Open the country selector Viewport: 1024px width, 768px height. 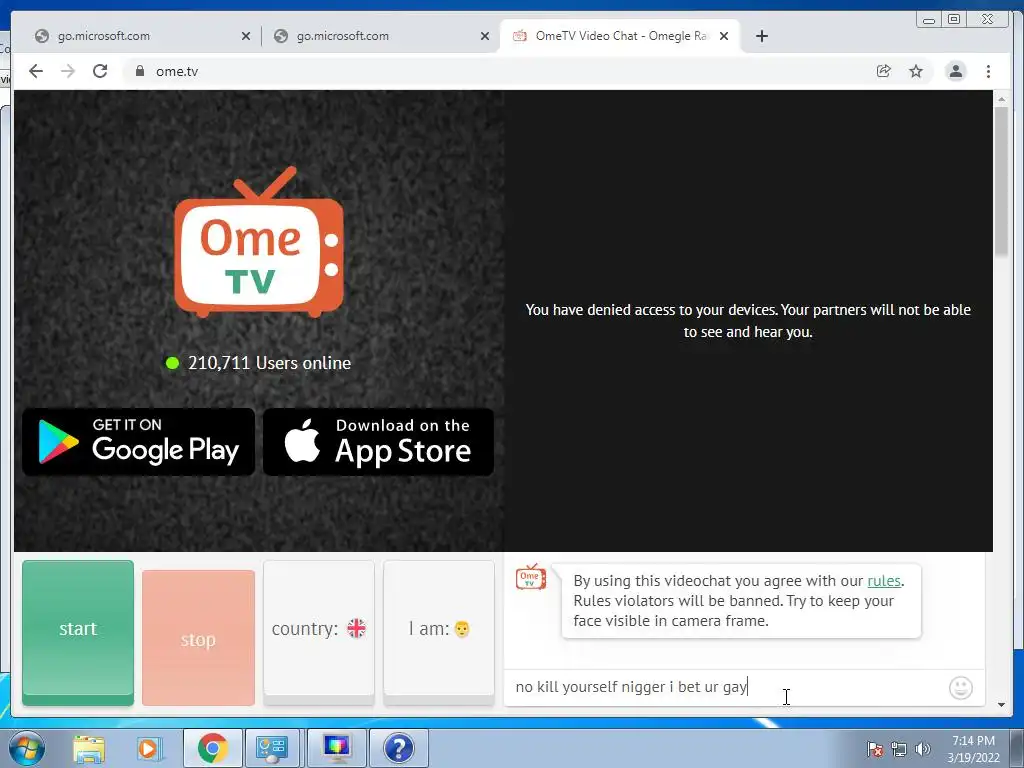click(319, 632)
